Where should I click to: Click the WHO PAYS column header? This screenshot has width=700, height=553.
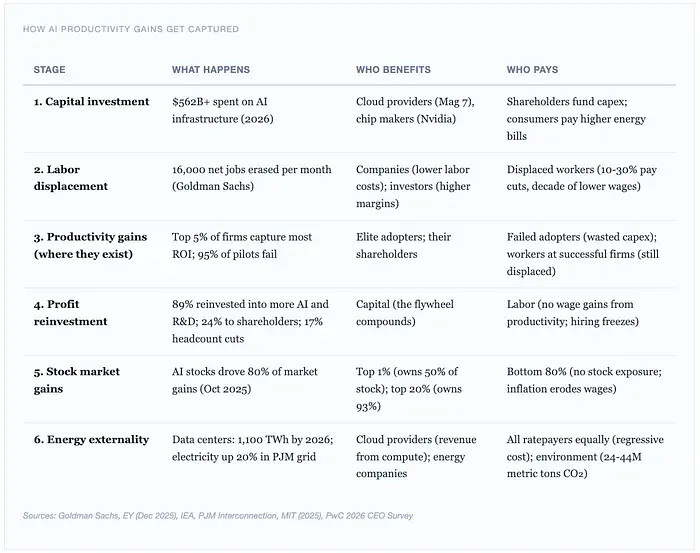[x=532, y=70]
